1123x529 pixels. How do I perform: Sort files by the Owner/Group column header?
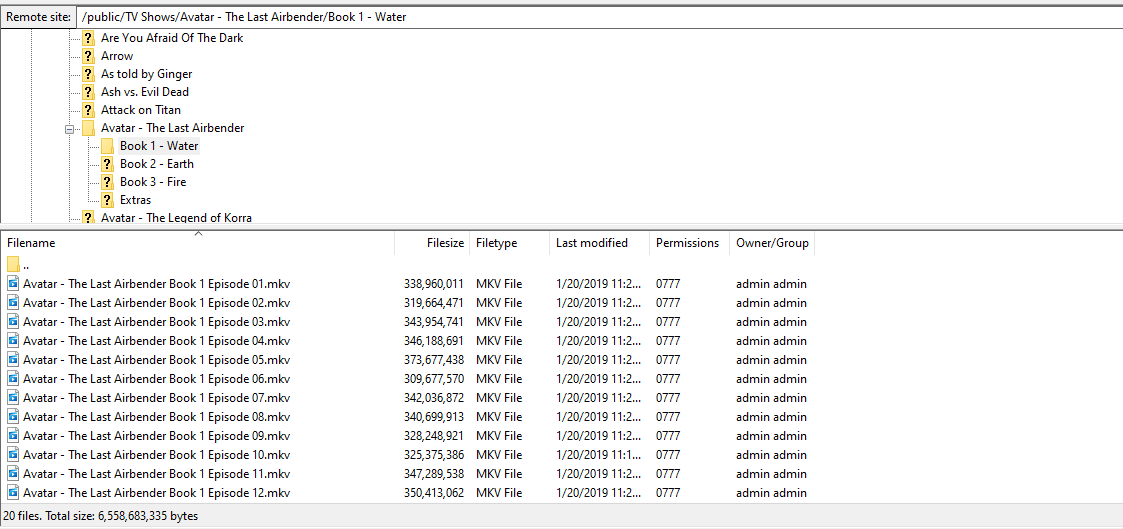(x=772, y=243)
